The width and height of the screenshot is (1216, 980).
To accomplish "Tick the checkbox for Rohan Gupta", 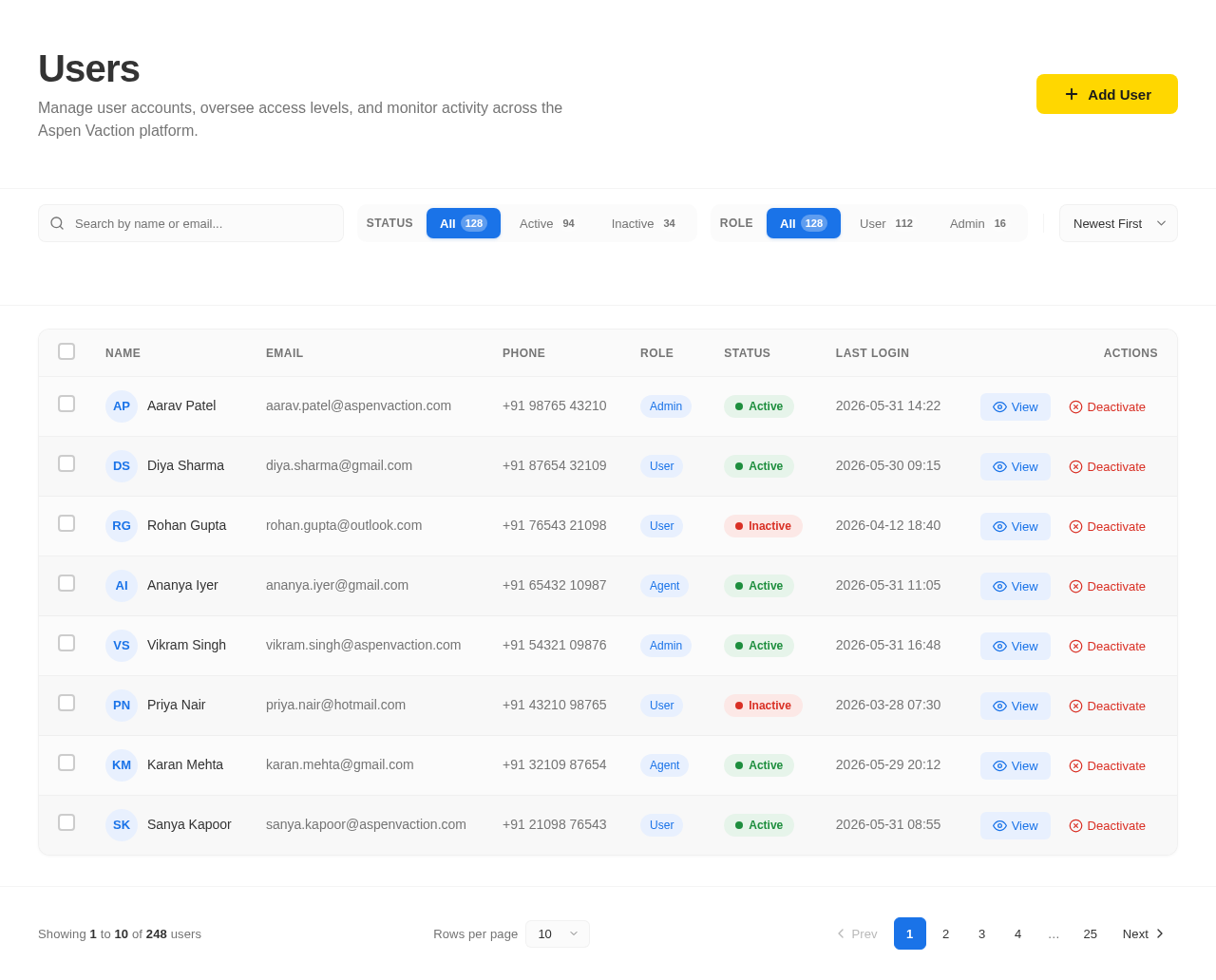I will coord(66,523).
